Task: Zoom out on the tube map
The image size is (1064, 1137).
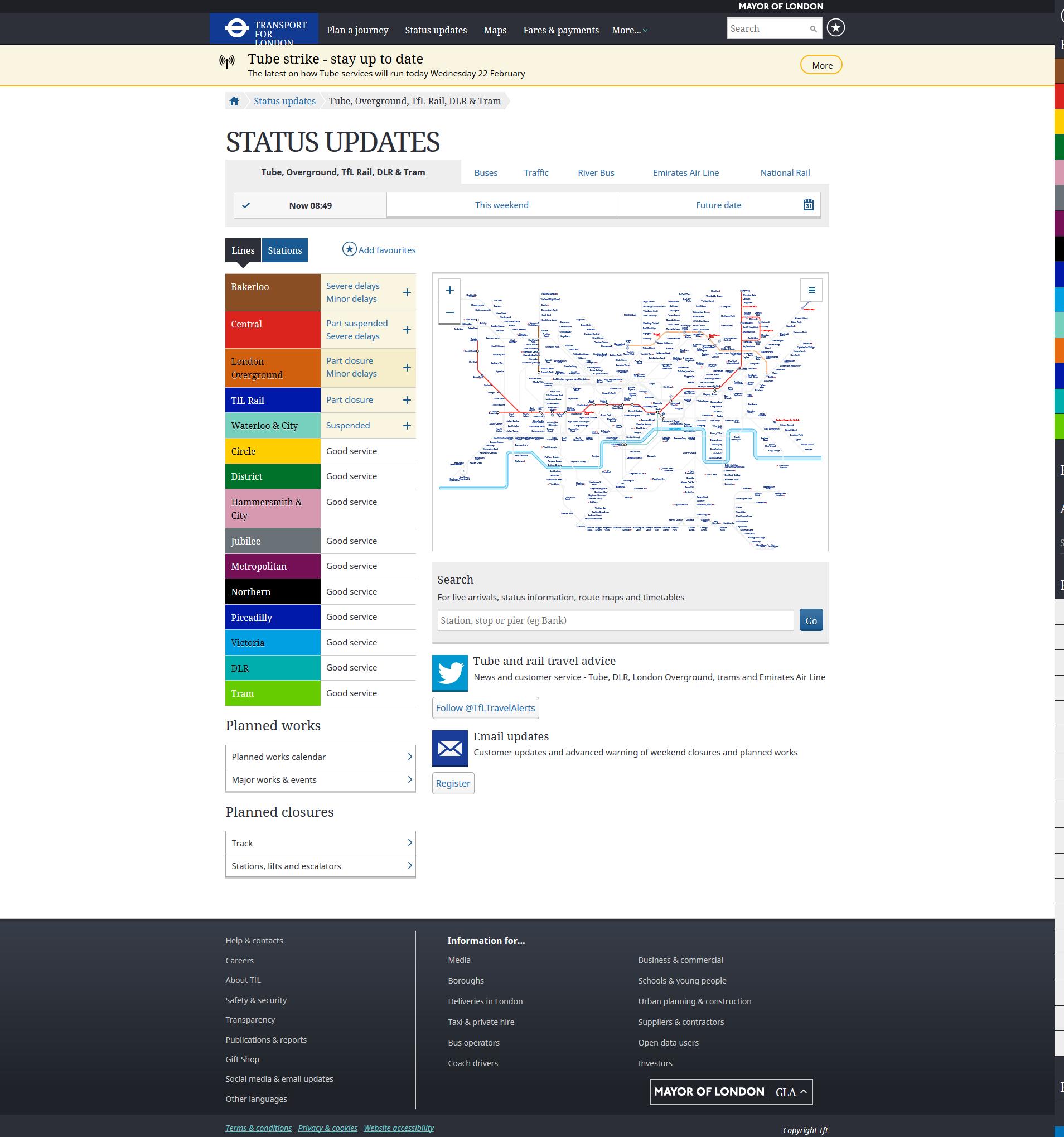Action: 450,312
